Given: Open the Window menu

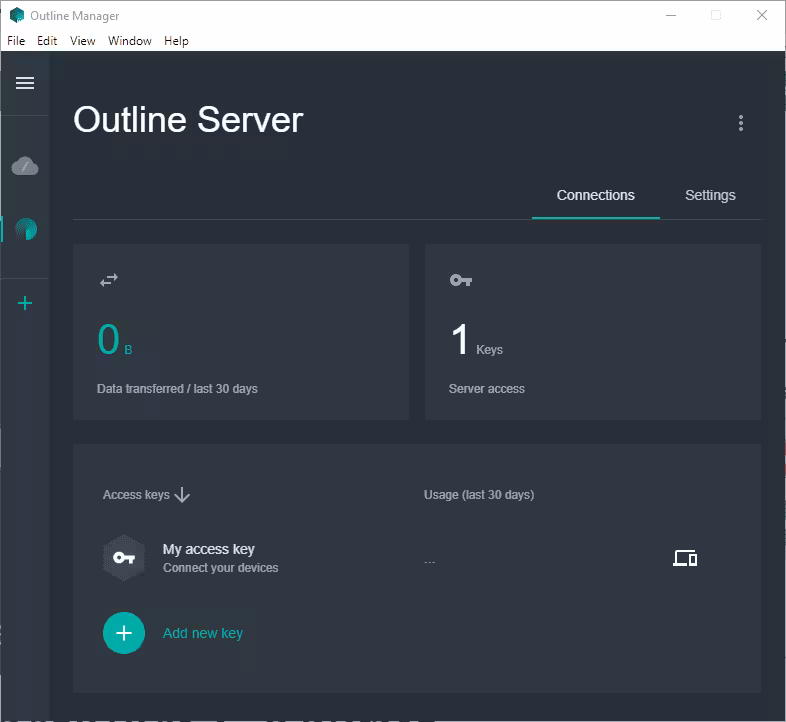Looking at the screenshot, I should [x=130, y=41].
